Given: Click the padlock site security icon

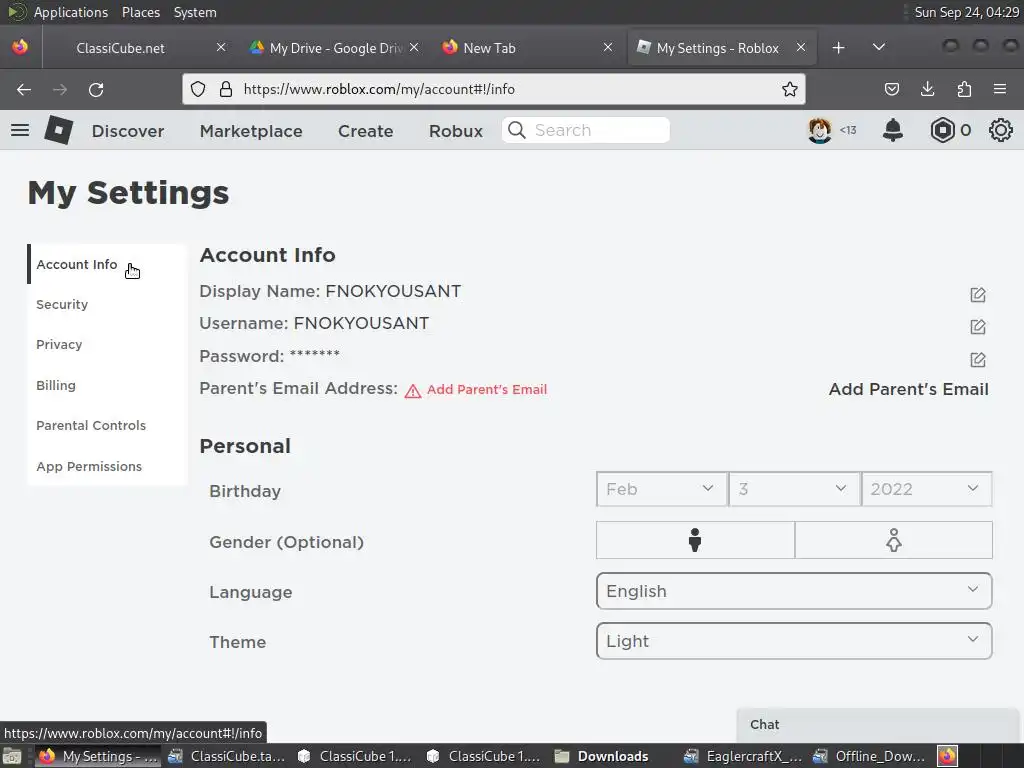Looking at the screenshot, I should click(226, 89).
